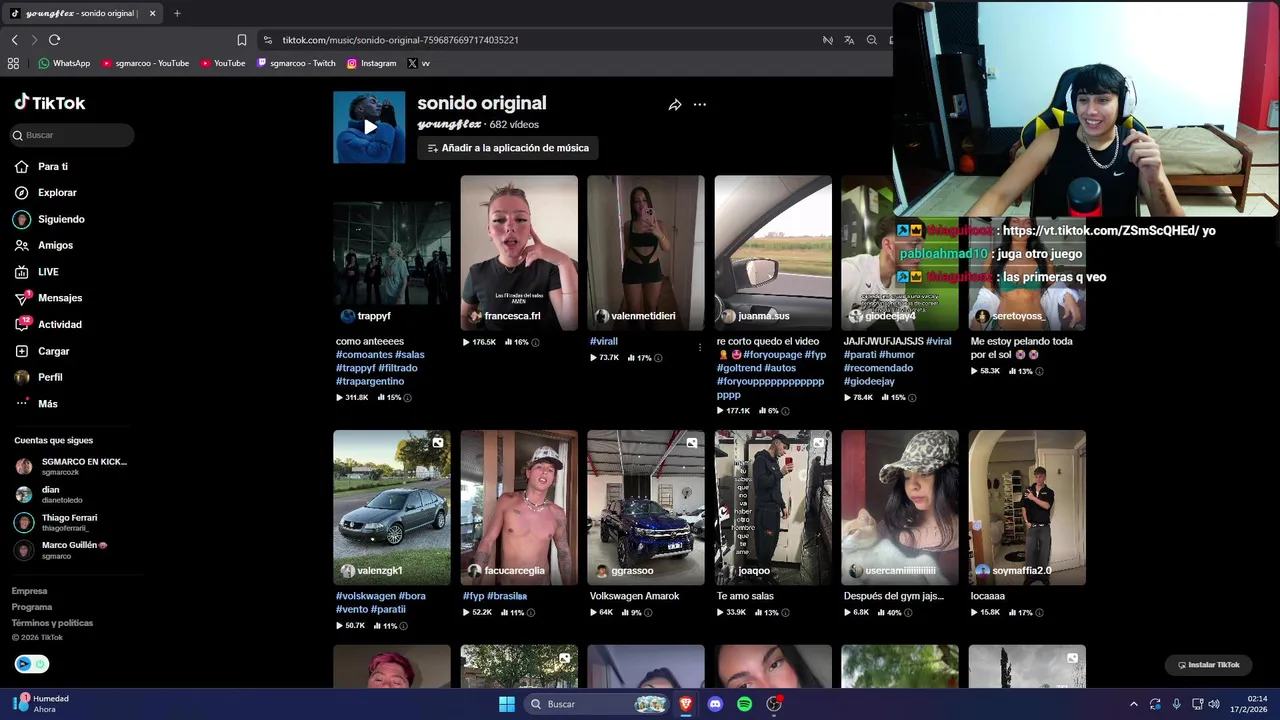
Task: Open followed account Thiago Ferrari
Action: pos(56,522)
